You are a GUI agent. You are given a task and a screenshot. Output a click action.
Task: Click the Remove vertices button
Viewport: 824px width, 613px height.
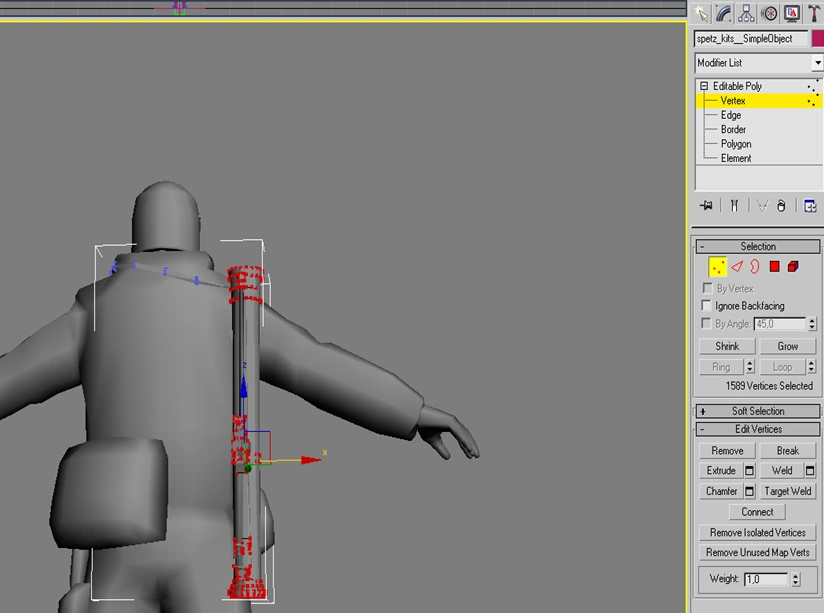727,451
